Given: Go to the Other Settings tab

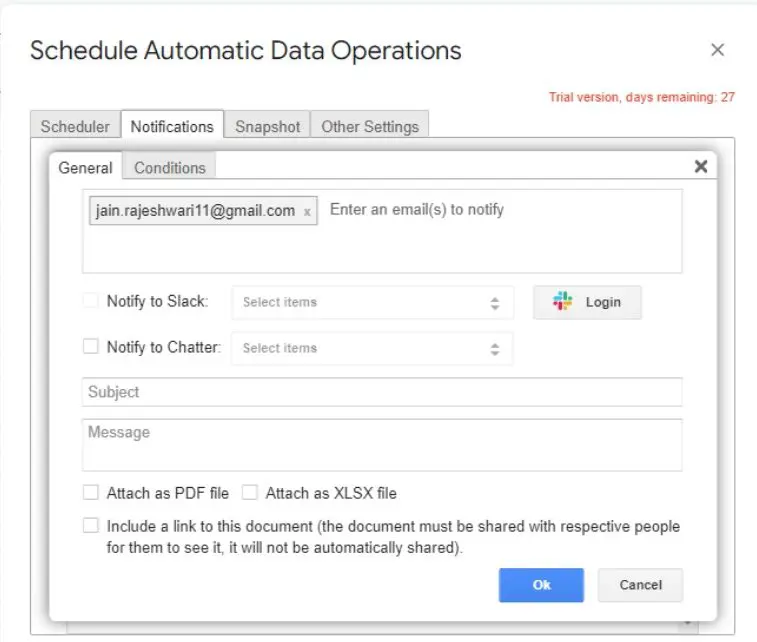Looking at the screenshot, I should pos(369,127).
